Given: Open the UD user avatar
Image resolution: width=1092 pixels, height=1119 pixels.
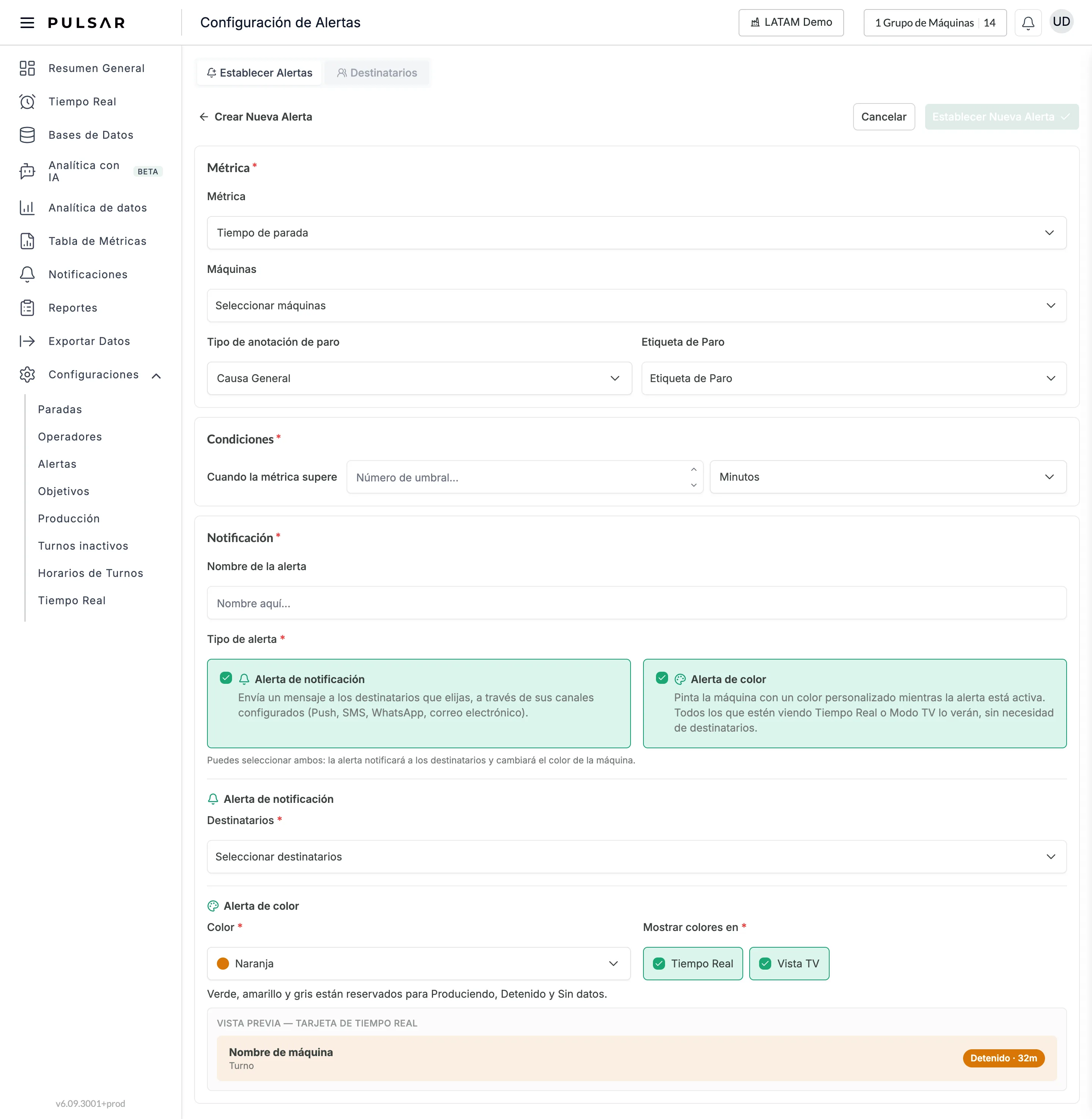Looking at the screenshot, I should [1061, 22].
